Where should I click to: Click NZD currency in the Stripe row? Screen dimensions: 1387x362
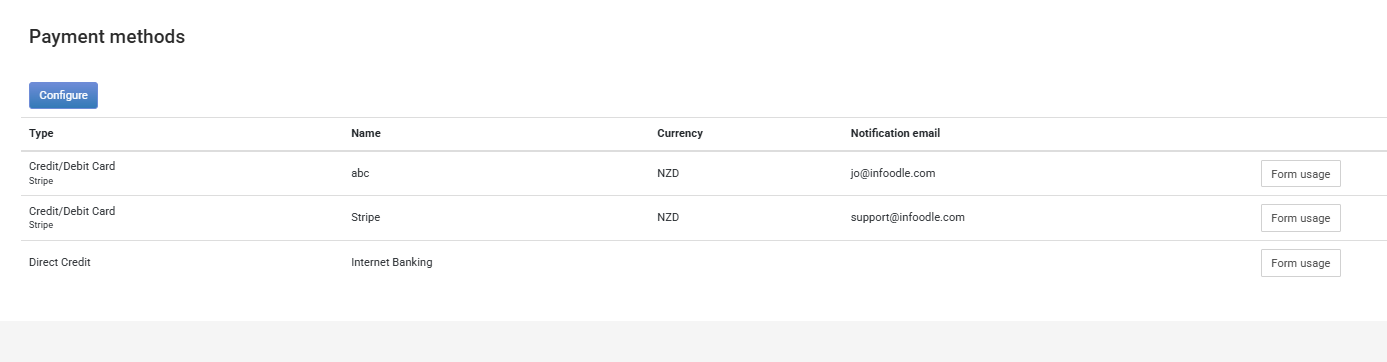(x=668, y=217)
